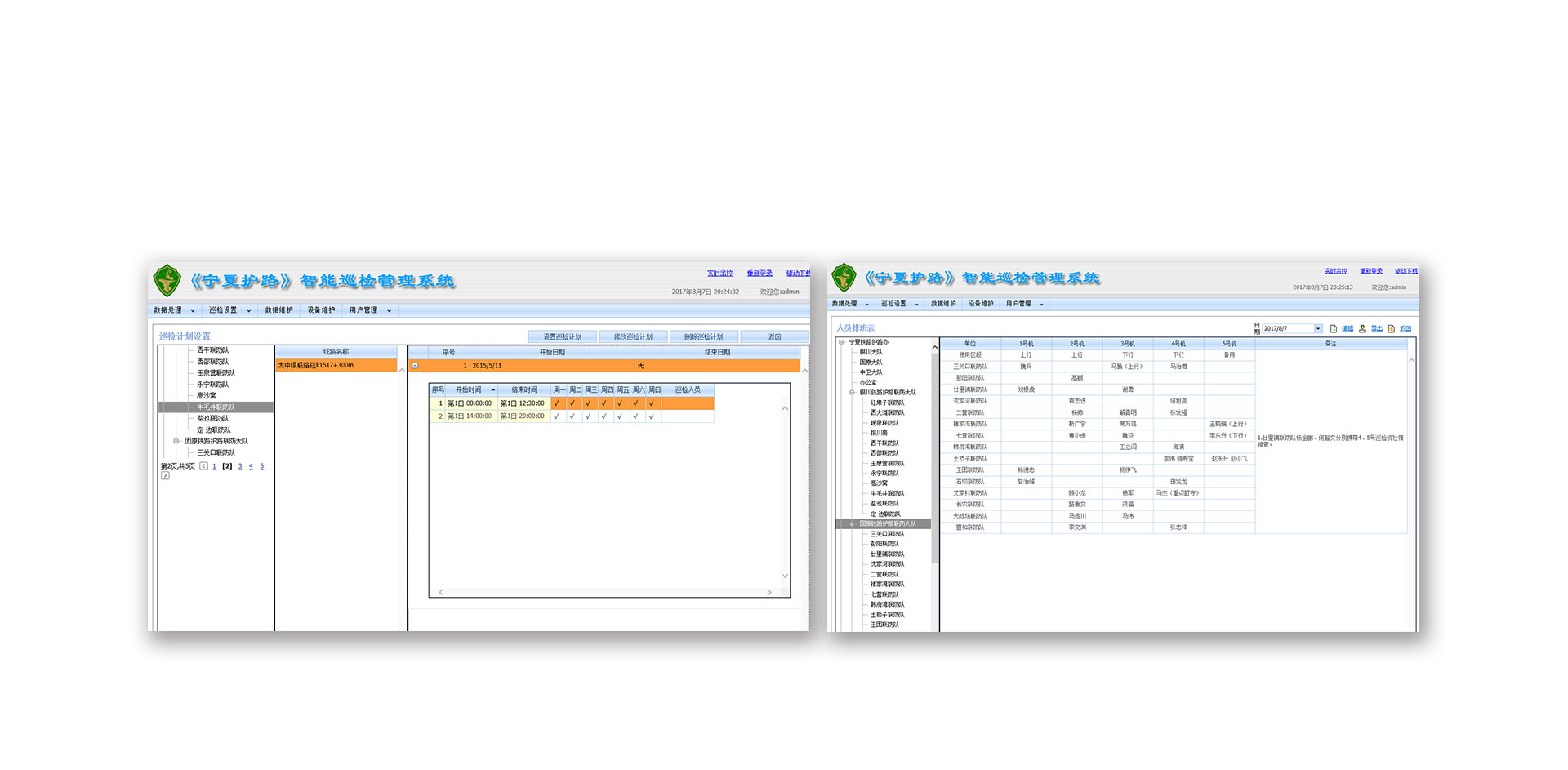Click the next page arrow below the pagination text
1568x770 pixels.
(x=165, y=475)
